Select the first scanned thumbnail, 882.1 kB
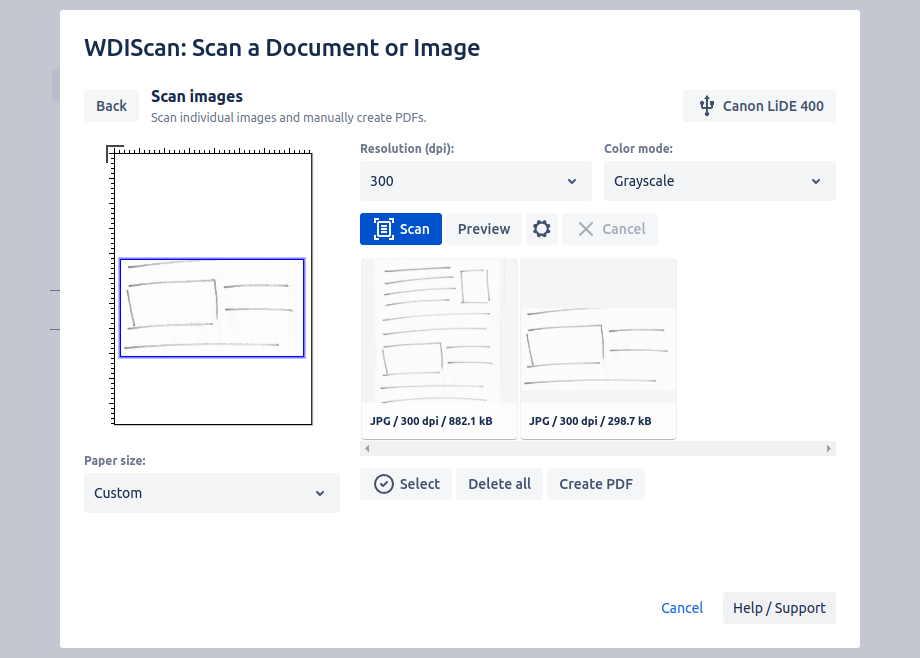Image resolution: width=920 pixels, height=658 pixels. tap(439, 340)
